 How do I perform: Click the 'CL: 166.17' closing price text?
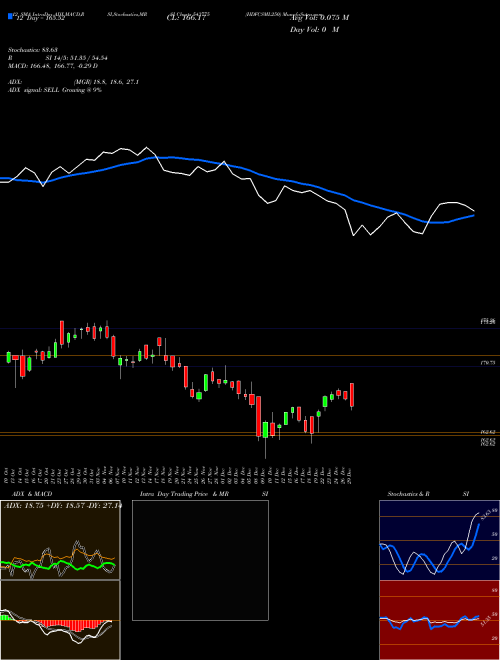(186, 18)
